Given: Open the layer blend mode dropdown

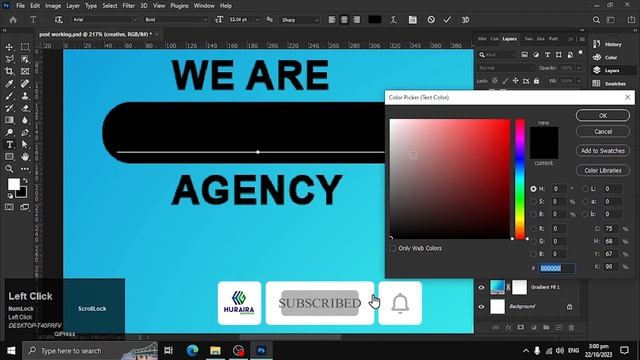Looking at the screenshot, I should [x=505, y=68].
